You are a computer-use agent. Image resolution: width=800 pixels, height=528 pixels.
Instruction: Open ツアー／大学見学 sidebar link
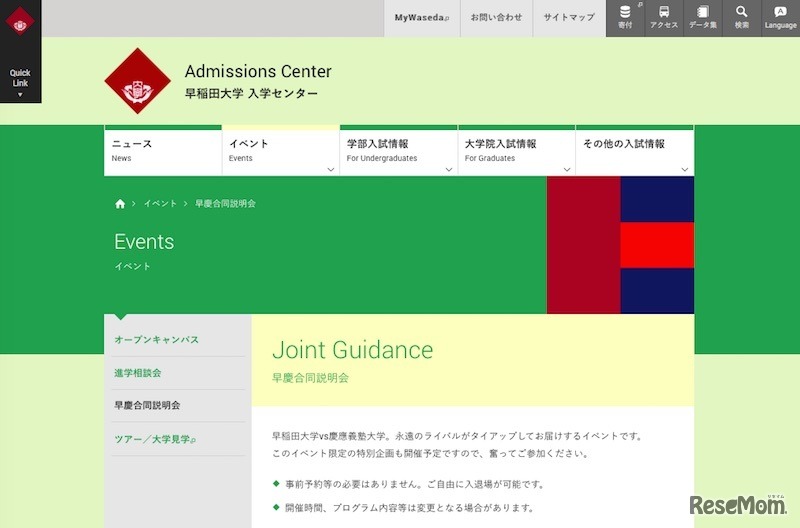pyautogui.click(x=155, y=439)
